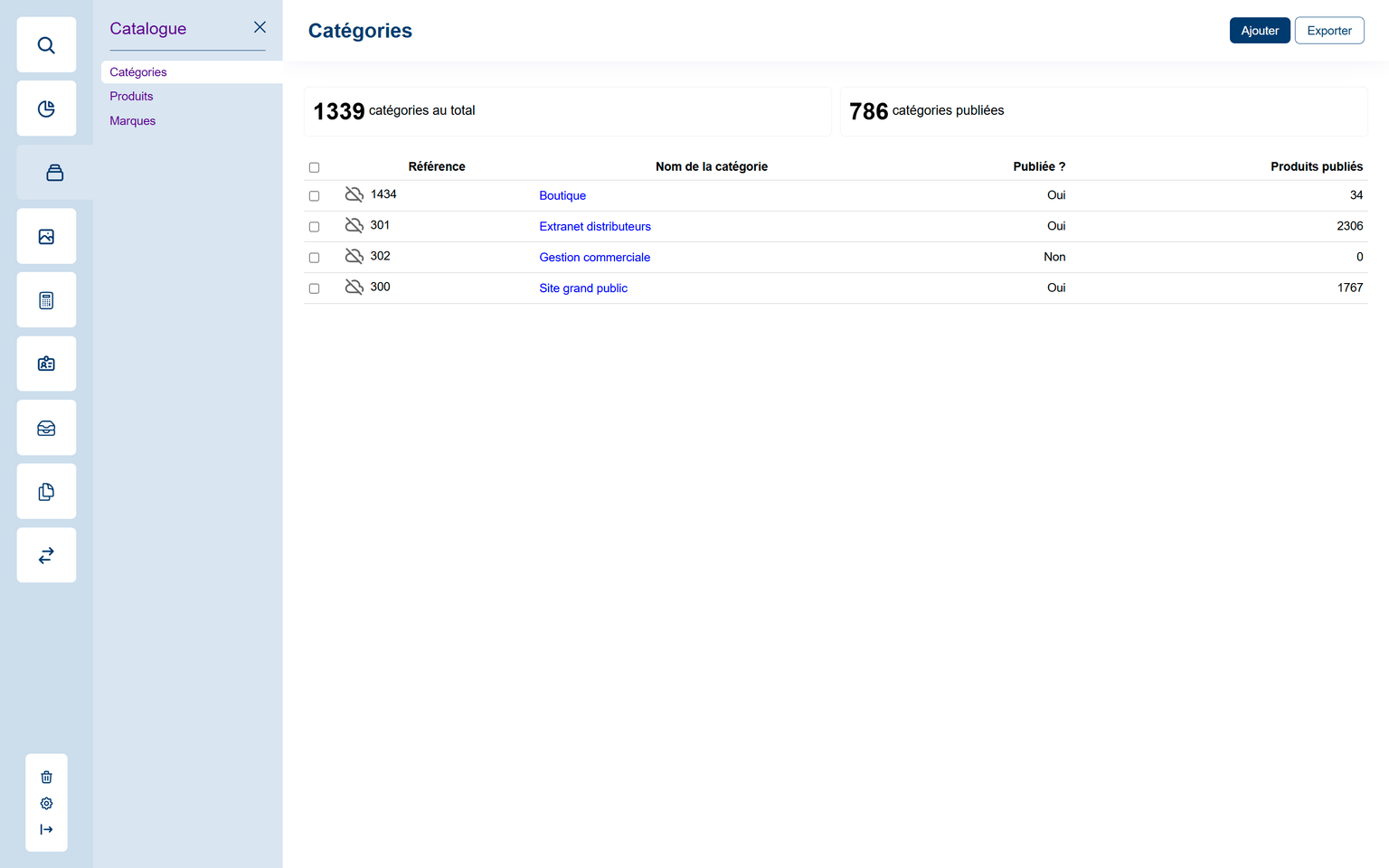
Task: Click the swap arrows transfer icon
Action: click(46, 555)
